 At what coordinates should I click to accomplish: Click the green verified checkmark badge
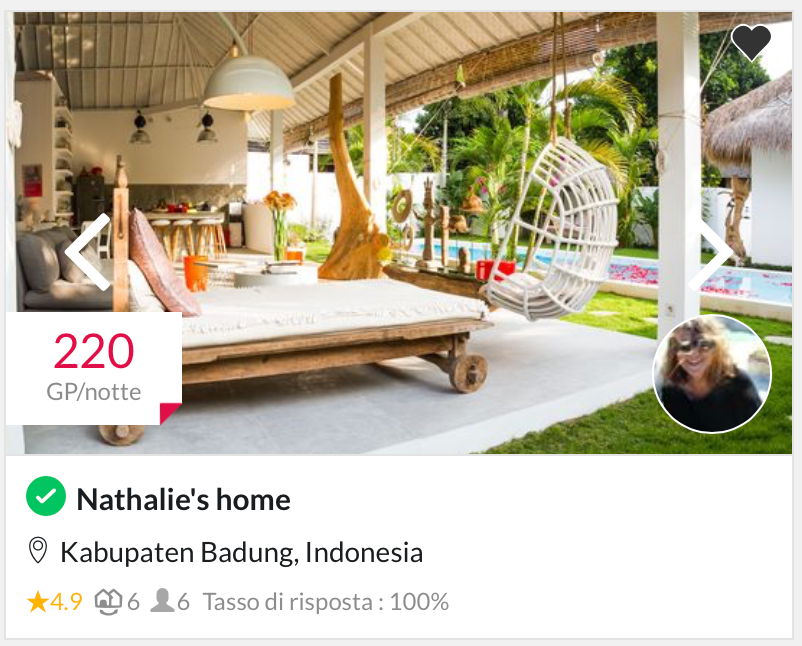pyautogui.click(x=46, y=496)
